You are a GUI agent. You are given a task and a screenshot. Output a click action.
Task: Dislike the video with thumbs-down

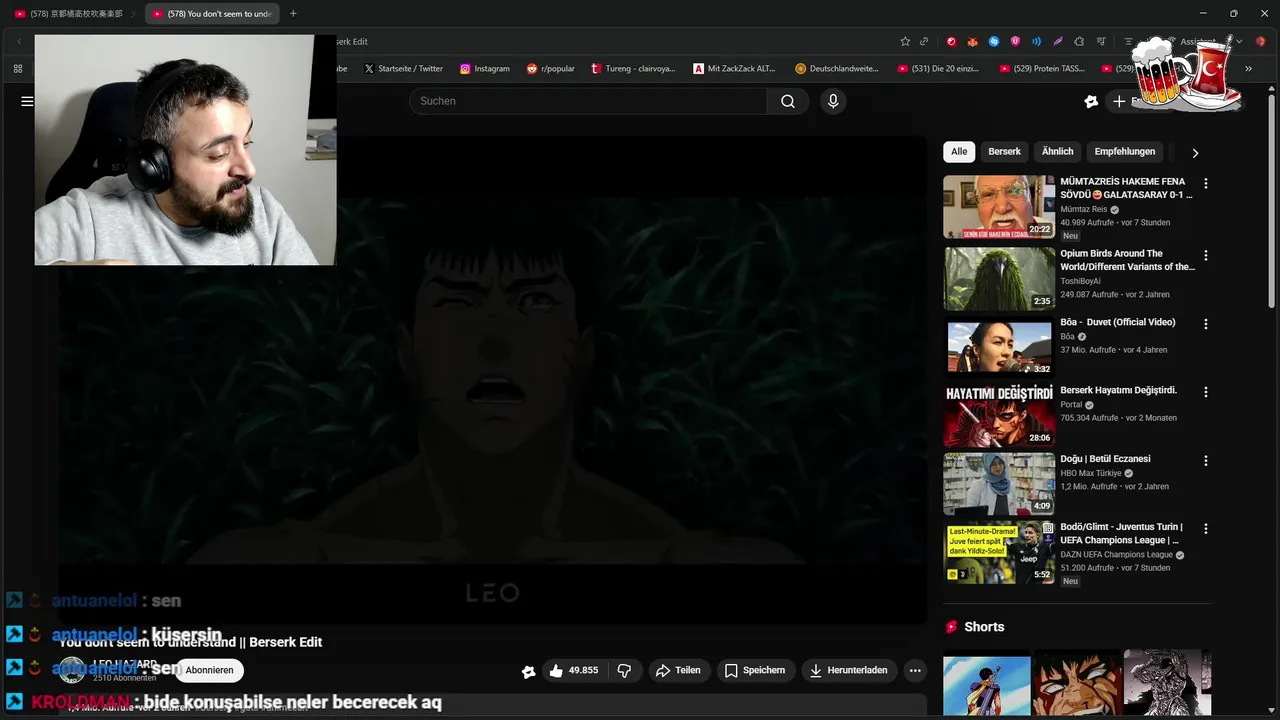624,670
